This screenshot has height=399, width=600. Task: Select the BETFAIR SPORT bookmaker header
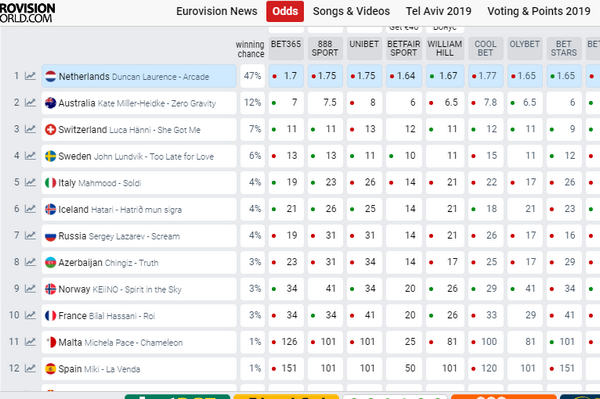click(x=404, y=49)
